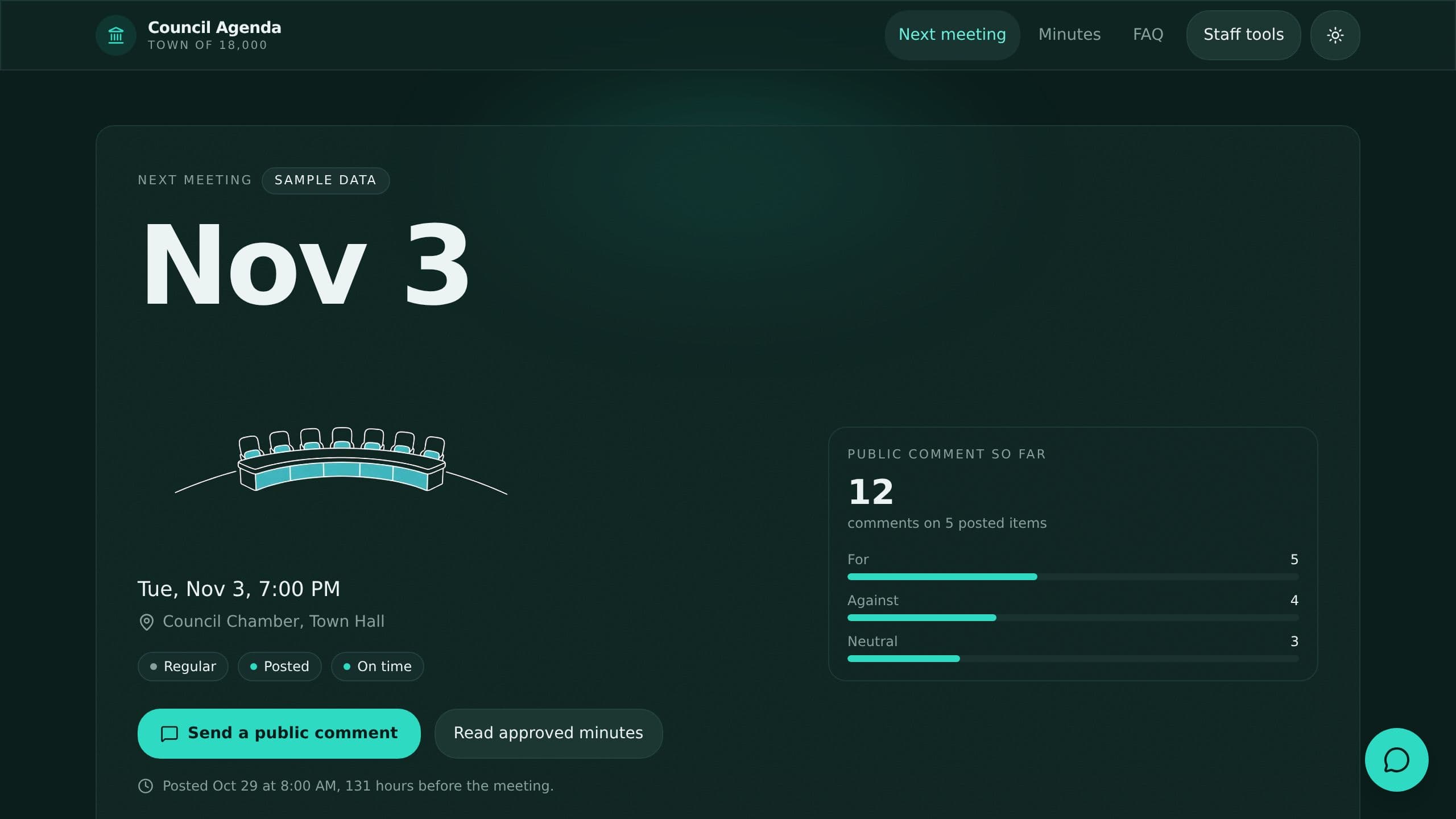Viewport: 1456px width, 819px height.
Task: Click Read approved minutes button
Action: (x=548, y=733)
